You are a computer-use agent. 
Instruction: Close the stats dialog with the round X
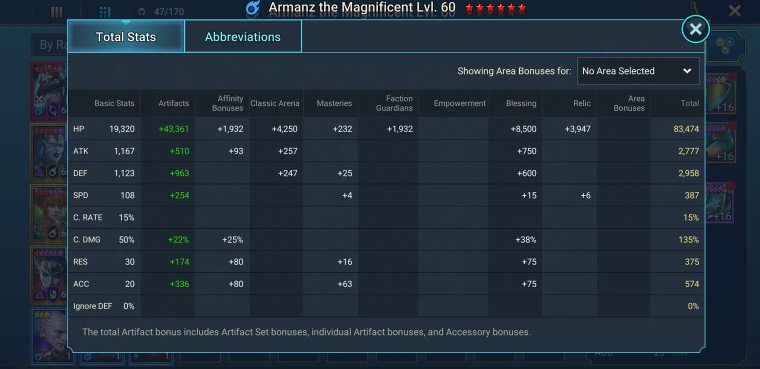coord(695,30)
